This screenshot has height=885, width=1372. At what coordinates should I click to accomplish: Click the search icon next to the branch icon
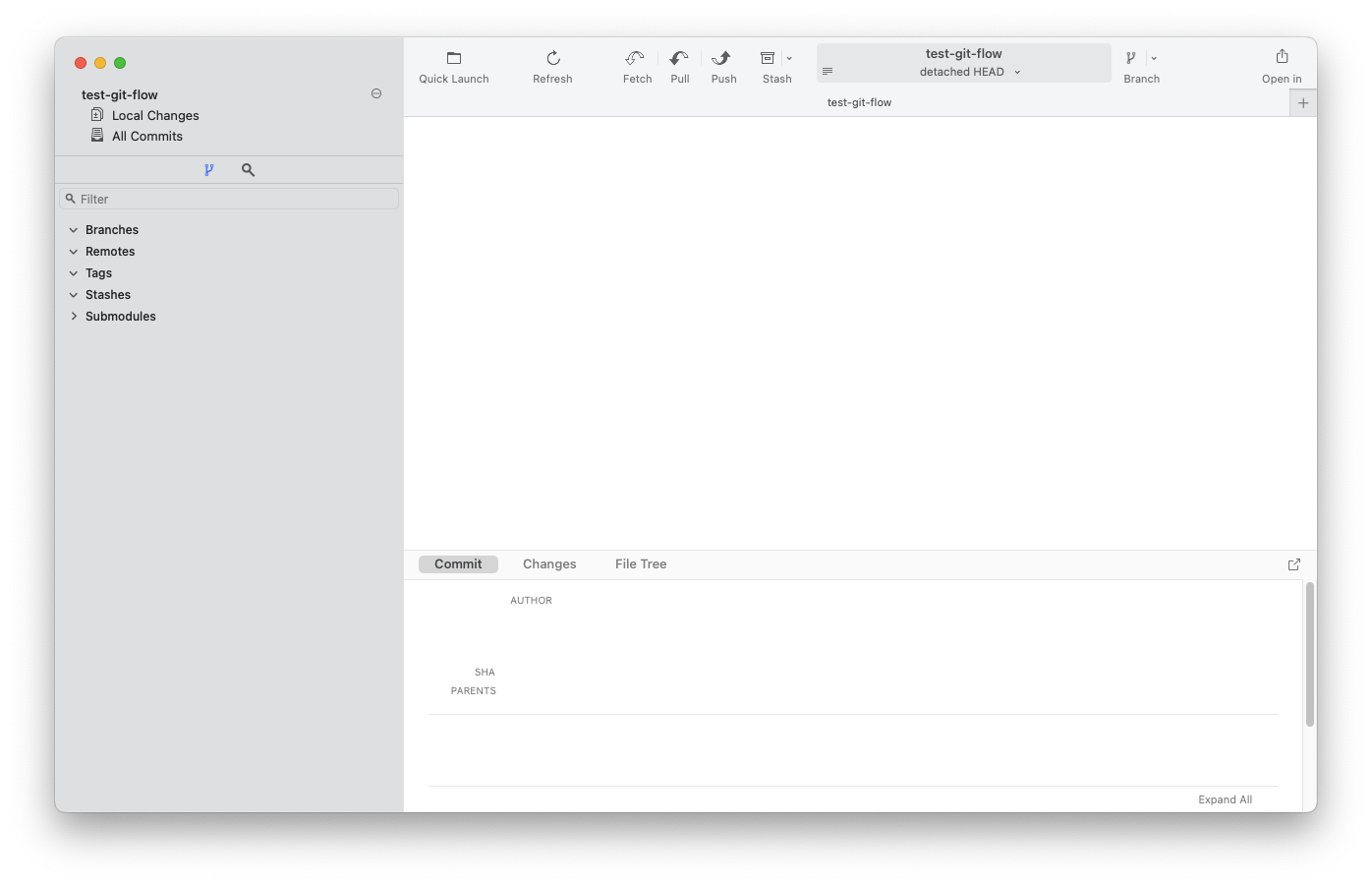pos(247,169)
